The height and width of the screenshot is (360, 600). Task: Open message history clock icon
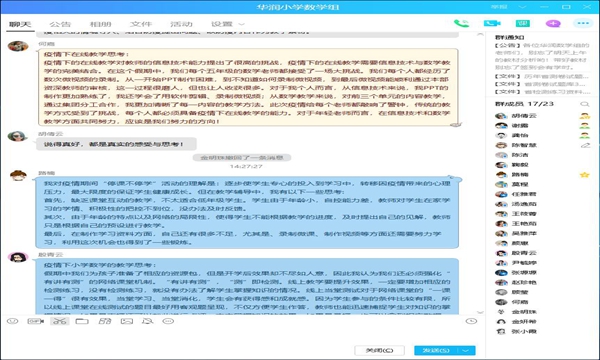pos(471,321)
